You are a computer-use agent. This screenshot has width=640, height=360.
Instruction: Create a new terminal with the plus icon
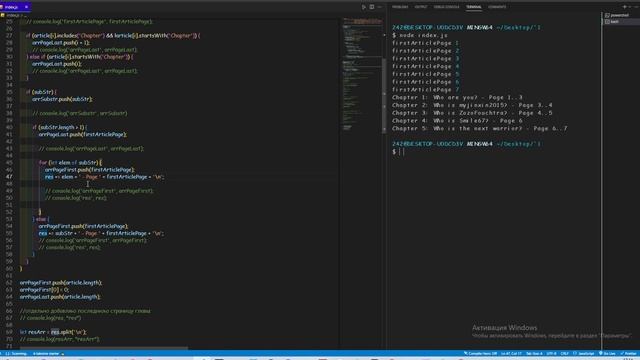[624, 7]
